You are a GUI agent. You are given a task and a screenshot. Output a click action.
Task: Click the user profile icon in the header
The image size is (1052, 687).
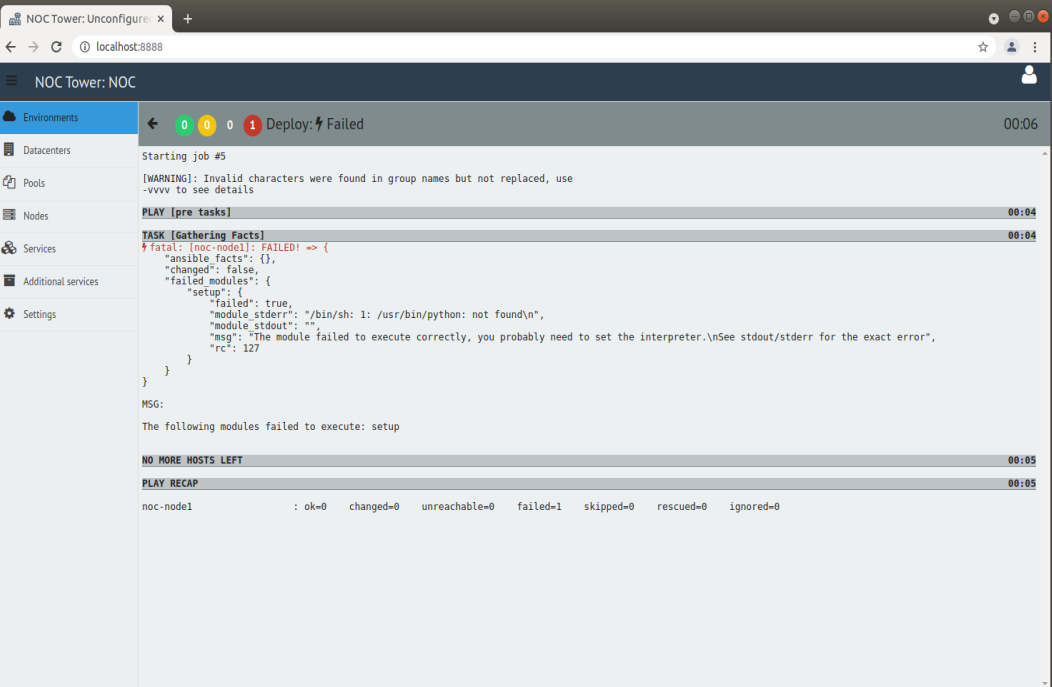click(x=1029, y=74)
